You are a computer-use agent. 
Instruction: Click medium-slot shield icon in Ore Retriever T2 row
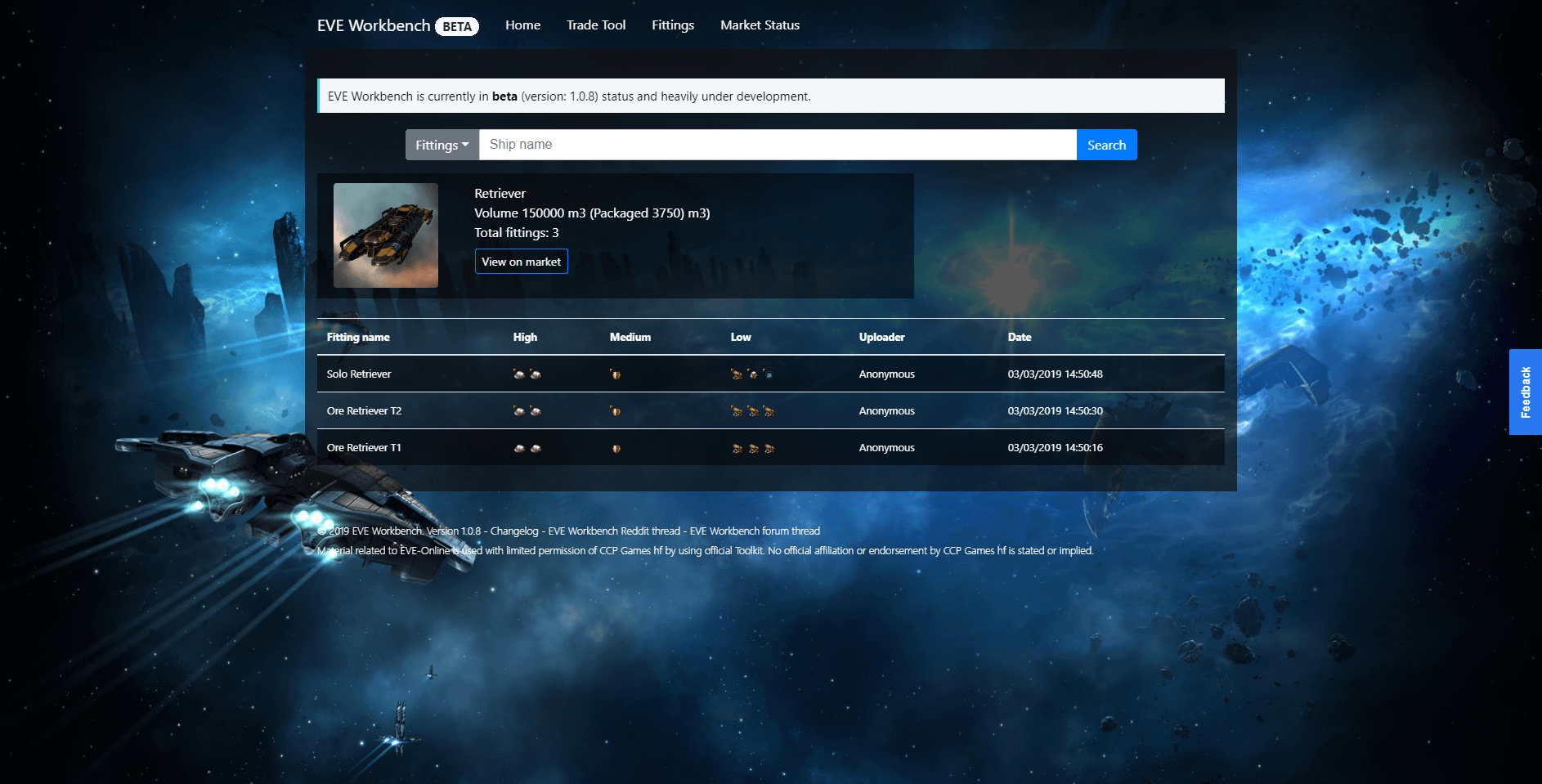(x=616, y=411)
